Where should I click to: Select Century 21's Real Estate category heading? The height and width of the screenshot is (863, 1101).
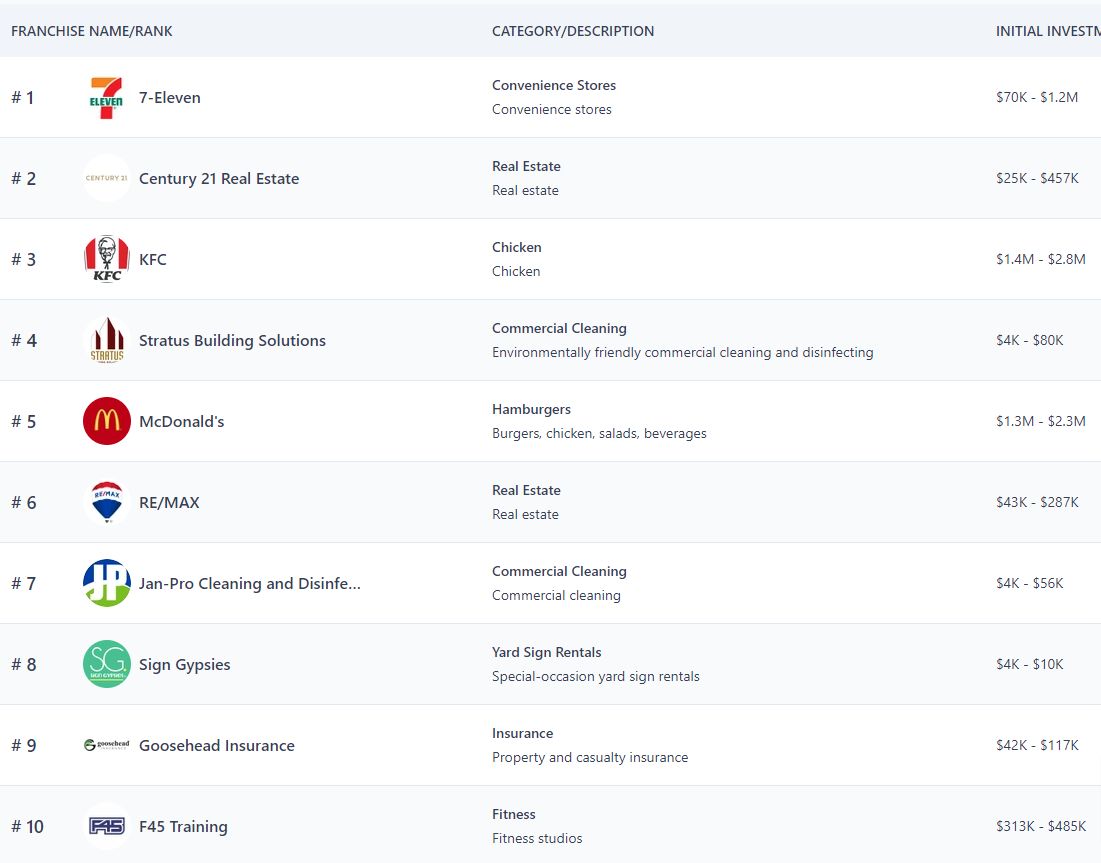pos(527,166)
